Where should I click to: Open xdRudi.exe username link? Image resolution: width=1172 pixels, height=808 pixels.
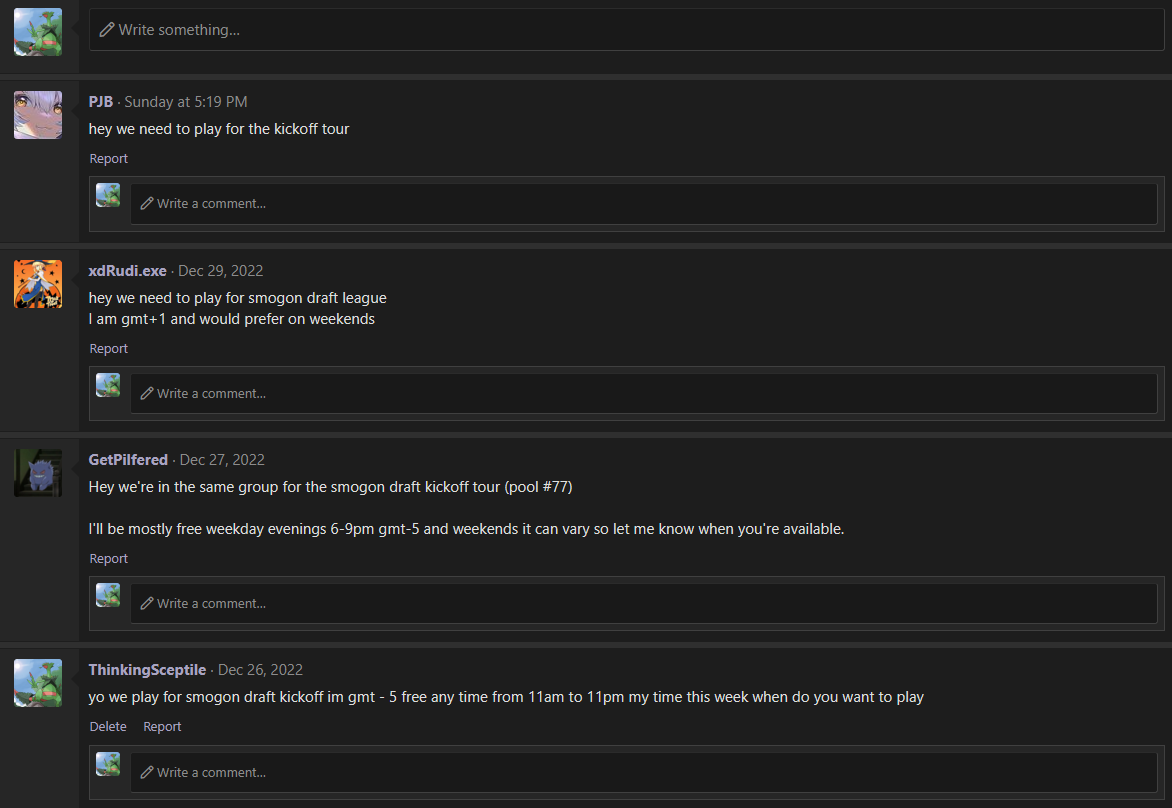pyautogui.click(x=128, y=271)
